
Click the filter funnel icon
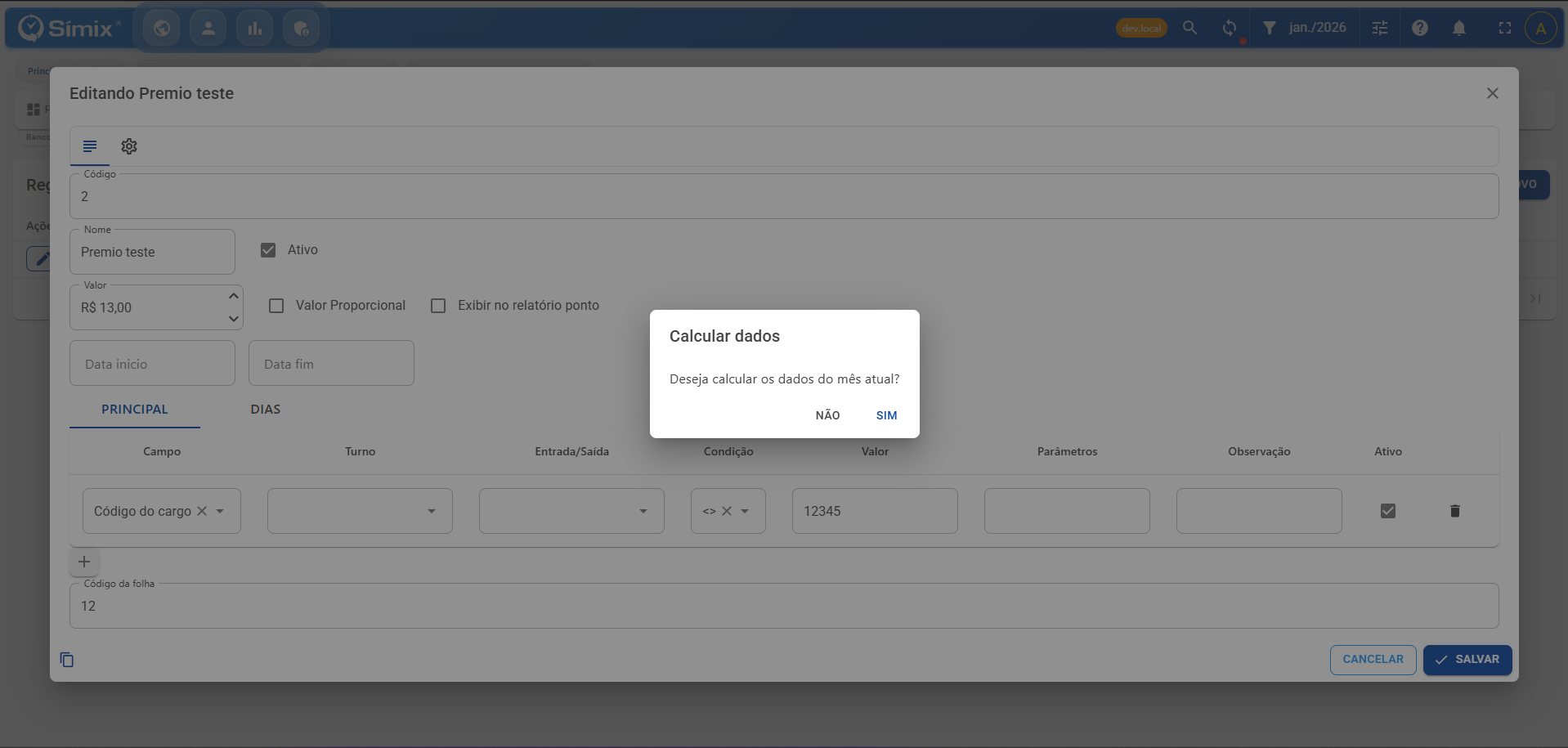click(1270, 28)
